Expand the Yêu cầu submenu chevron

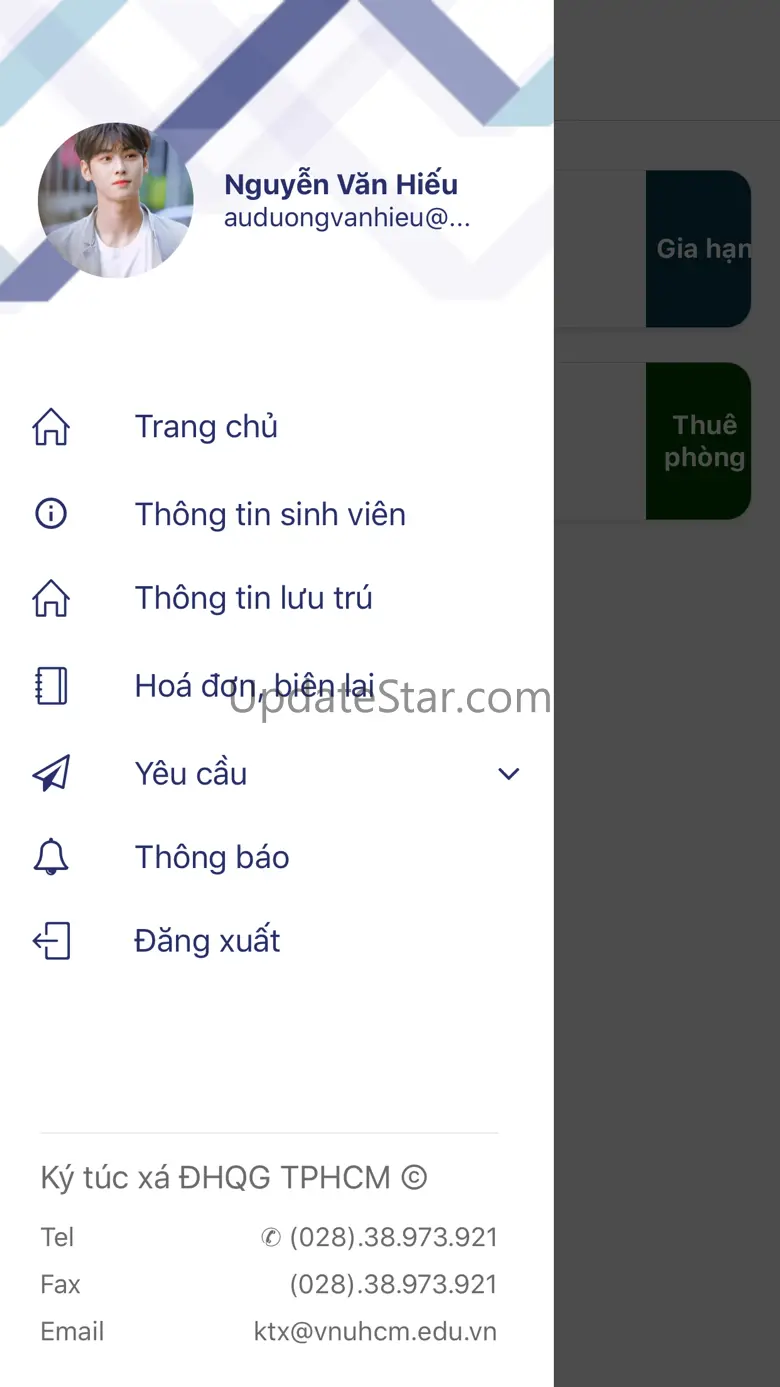pyautogui.click(x=509, y=774)
